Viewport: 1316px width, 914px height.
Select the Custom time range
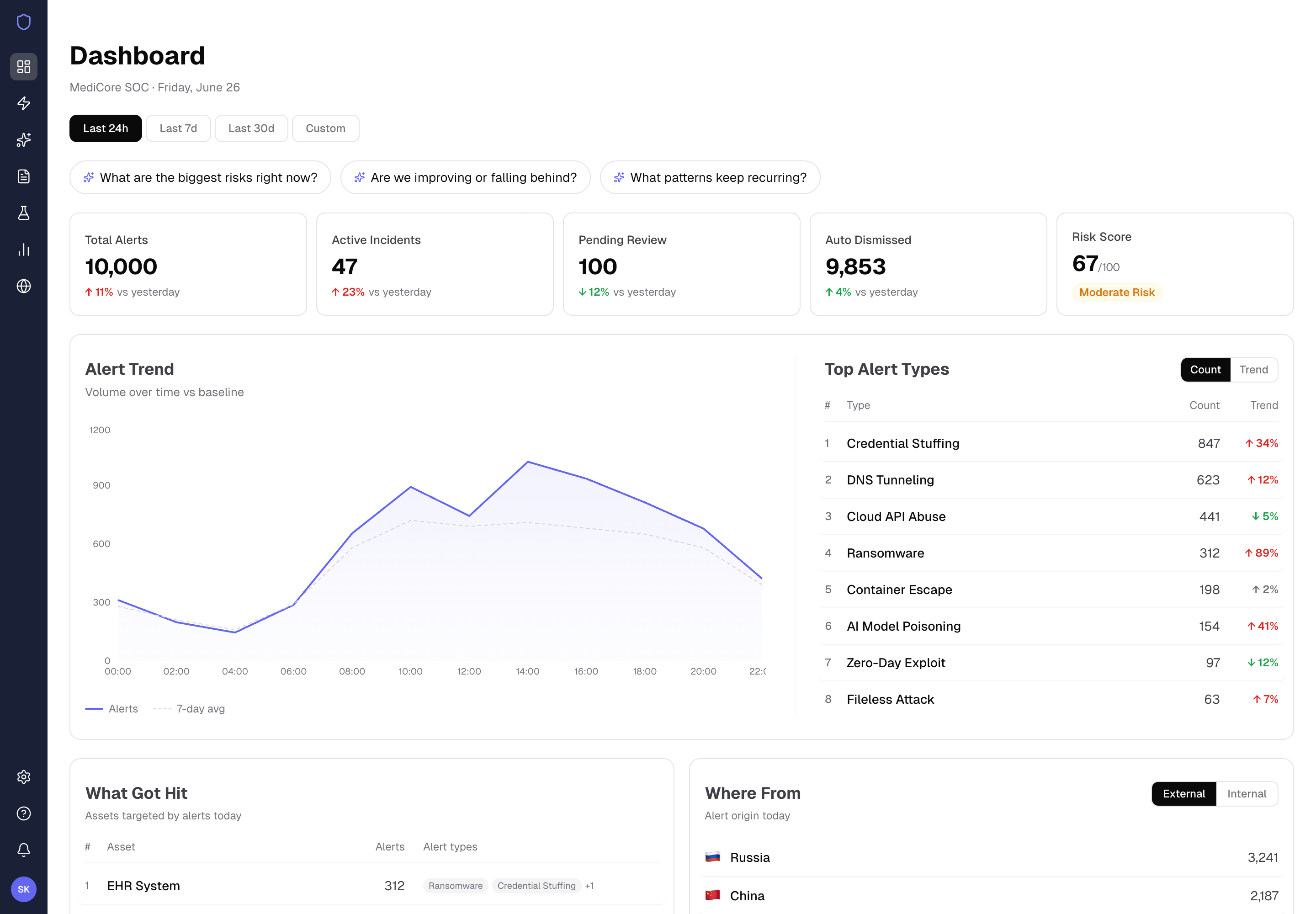tap(325, 128)
